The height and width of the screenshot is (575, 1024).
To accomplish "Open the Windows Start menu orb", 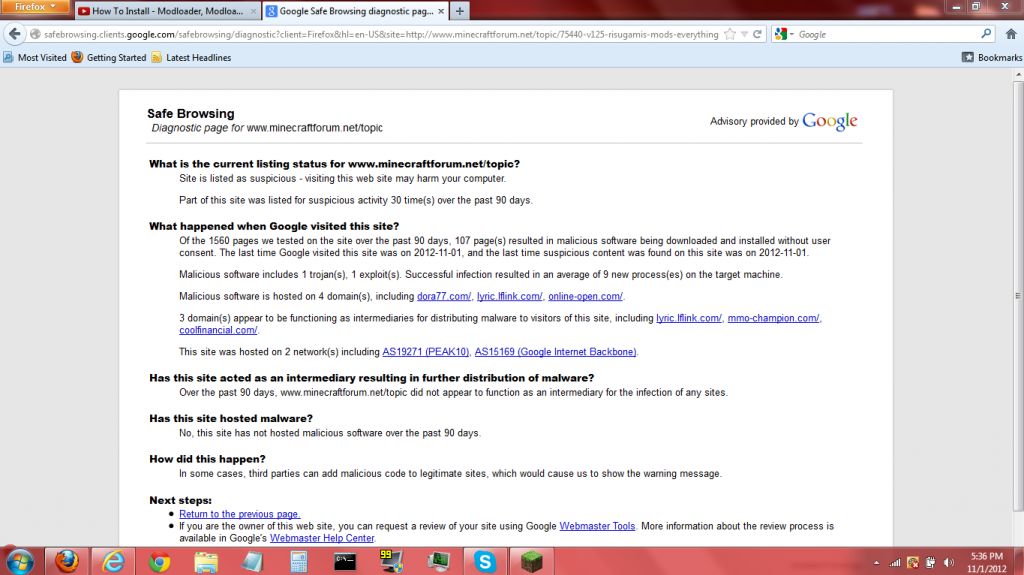I will click(x=19, y=561).
